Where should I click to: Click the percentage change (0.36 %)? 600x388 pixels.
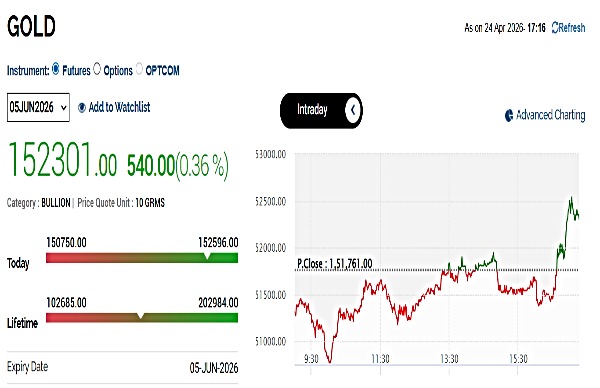click(x=202, y=166)
